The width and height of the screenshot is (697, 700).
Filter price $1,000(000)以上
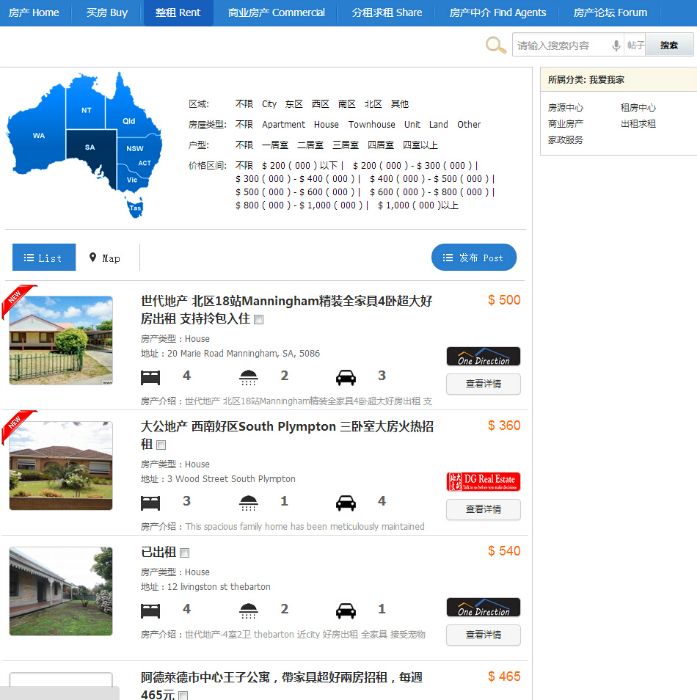point(418,205)
